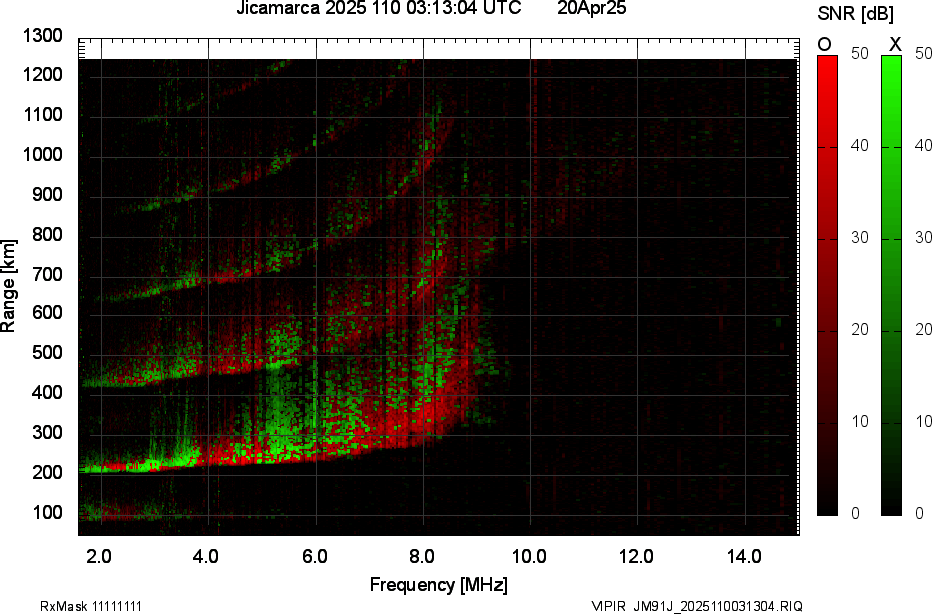932x614 pixels.
Task: Click the 1200 range tick label
Action: (x=42, y=75)
